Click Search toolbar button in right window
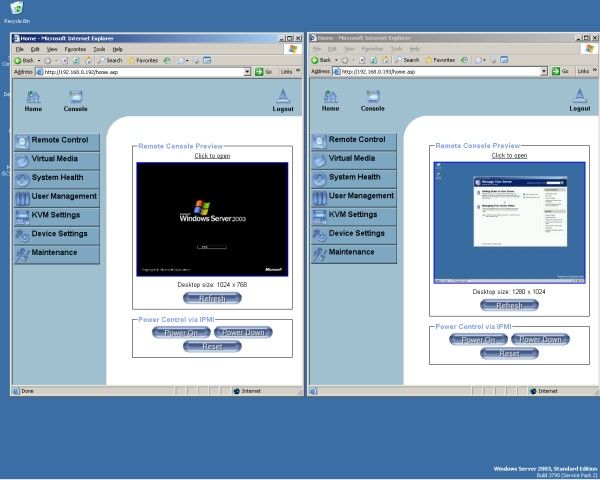The width and height of the screenshot is (600, 480). tap(407, 60)
